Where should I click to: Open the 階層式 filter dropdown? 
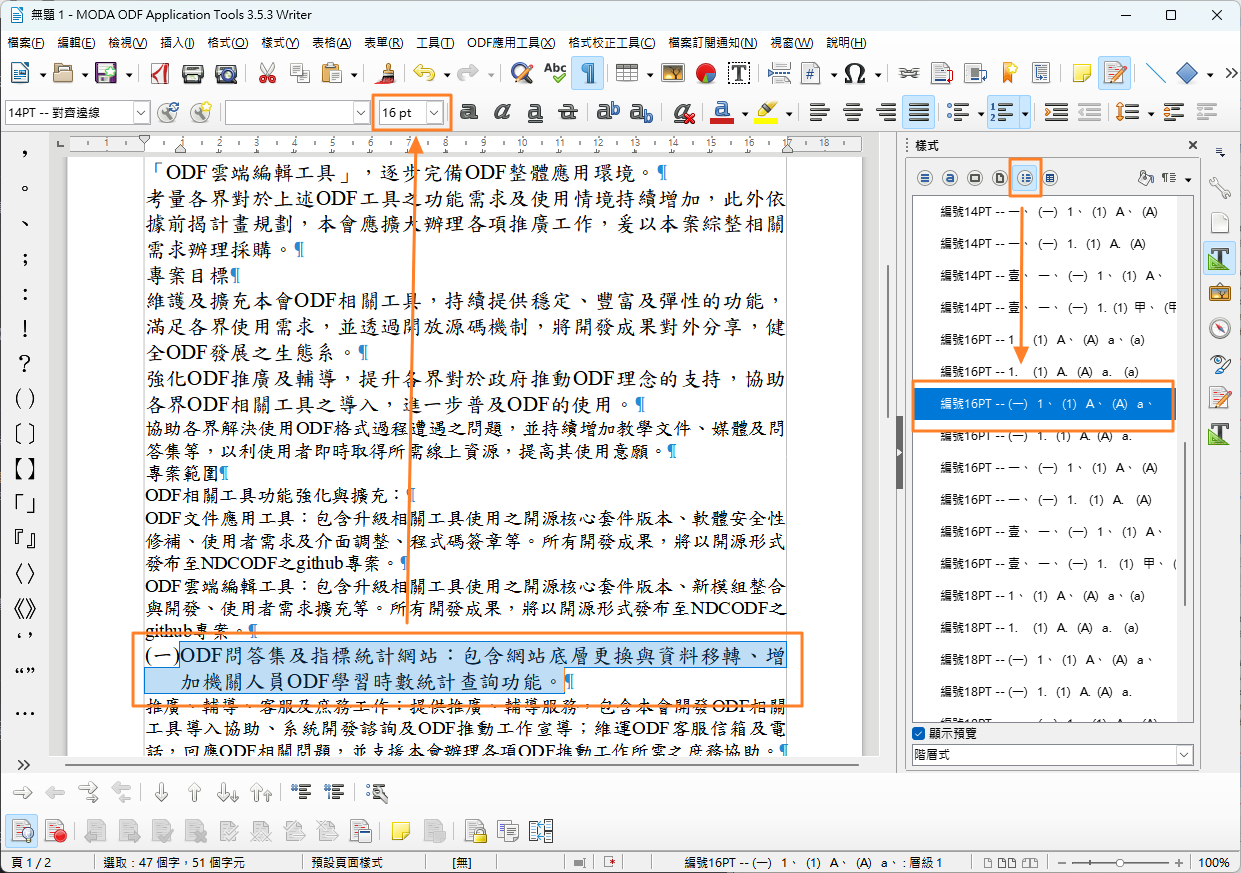coord(1184,755)
